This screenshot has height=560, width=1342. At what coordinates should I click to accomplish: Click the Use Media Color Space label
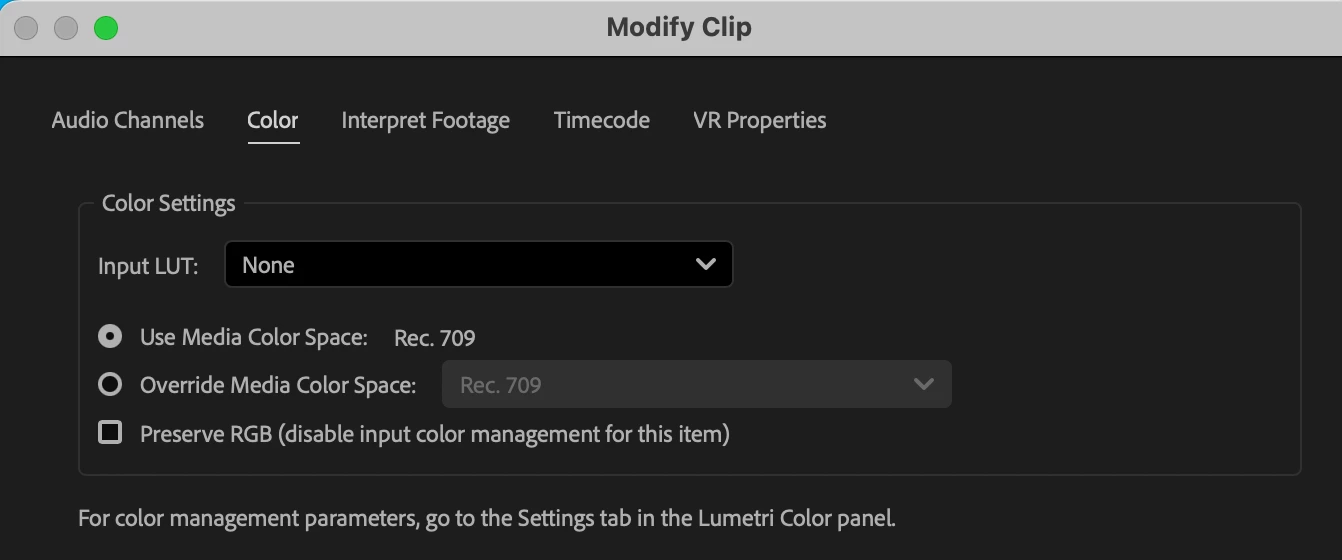tap(254, 338)
